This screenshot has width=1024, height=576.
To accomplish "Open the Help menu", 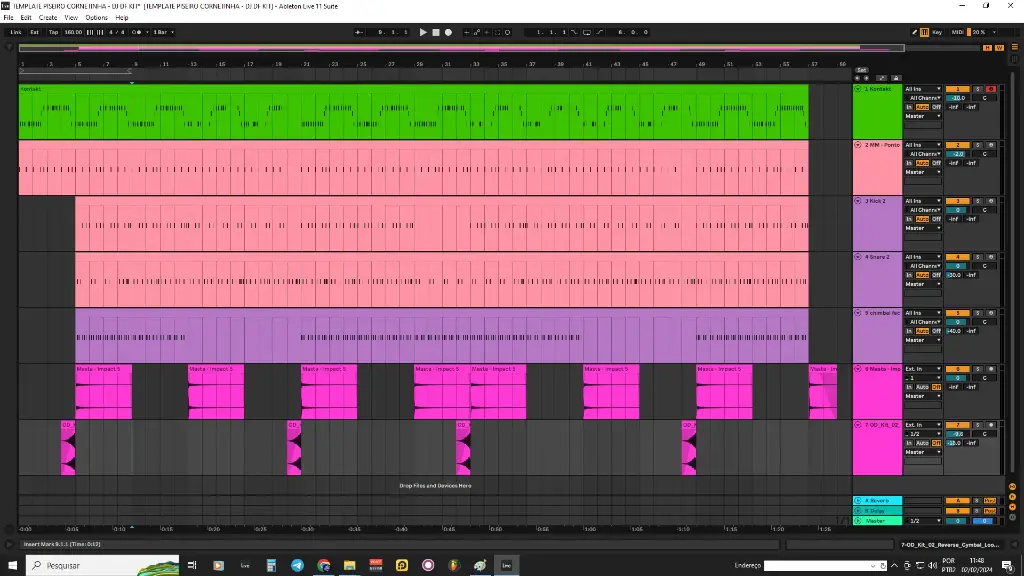I will pyautogui.click(x=121, y=18).
